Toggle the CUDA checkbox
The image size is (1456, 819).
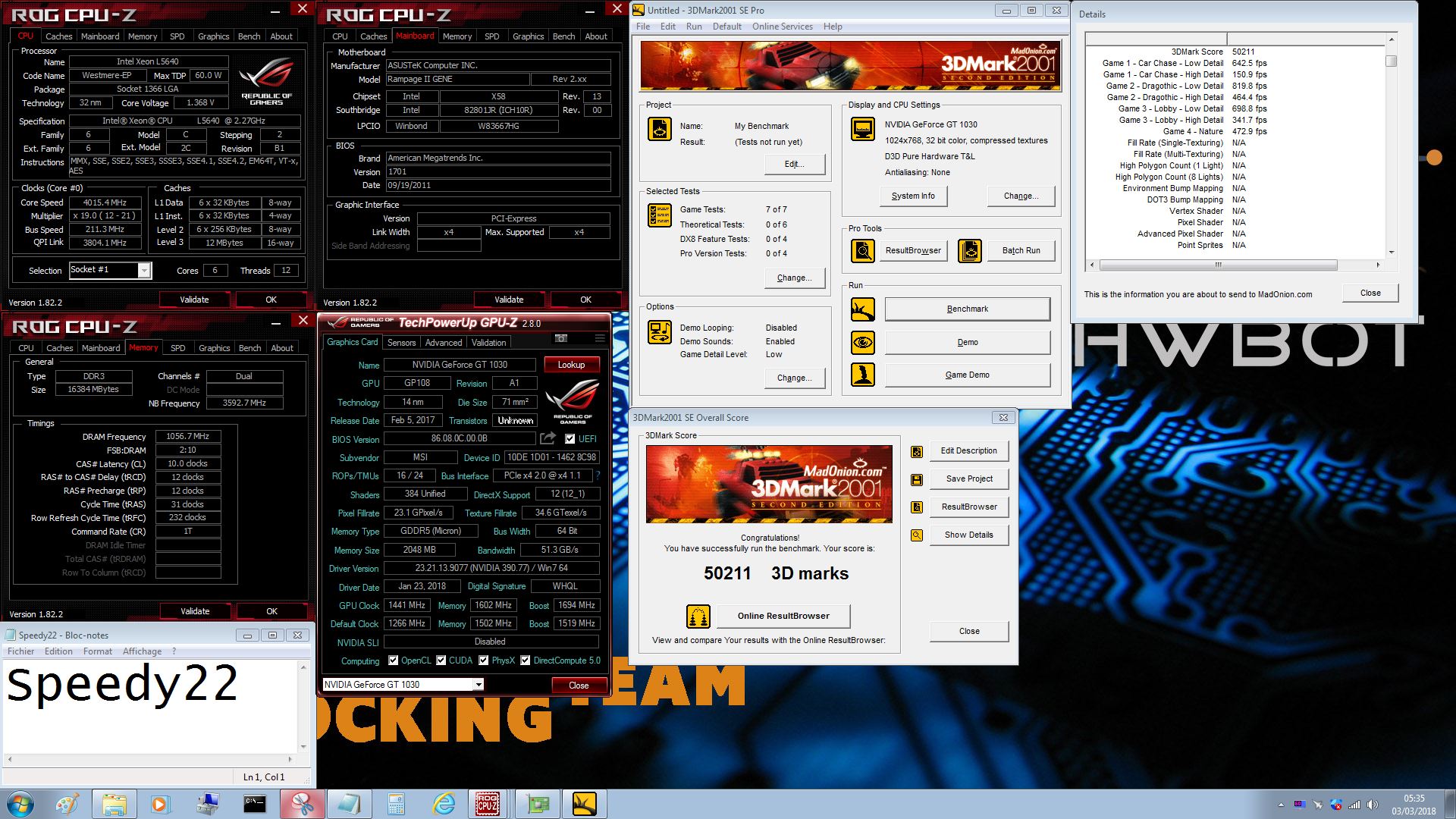pyautogui.click(x=441, y=661)
